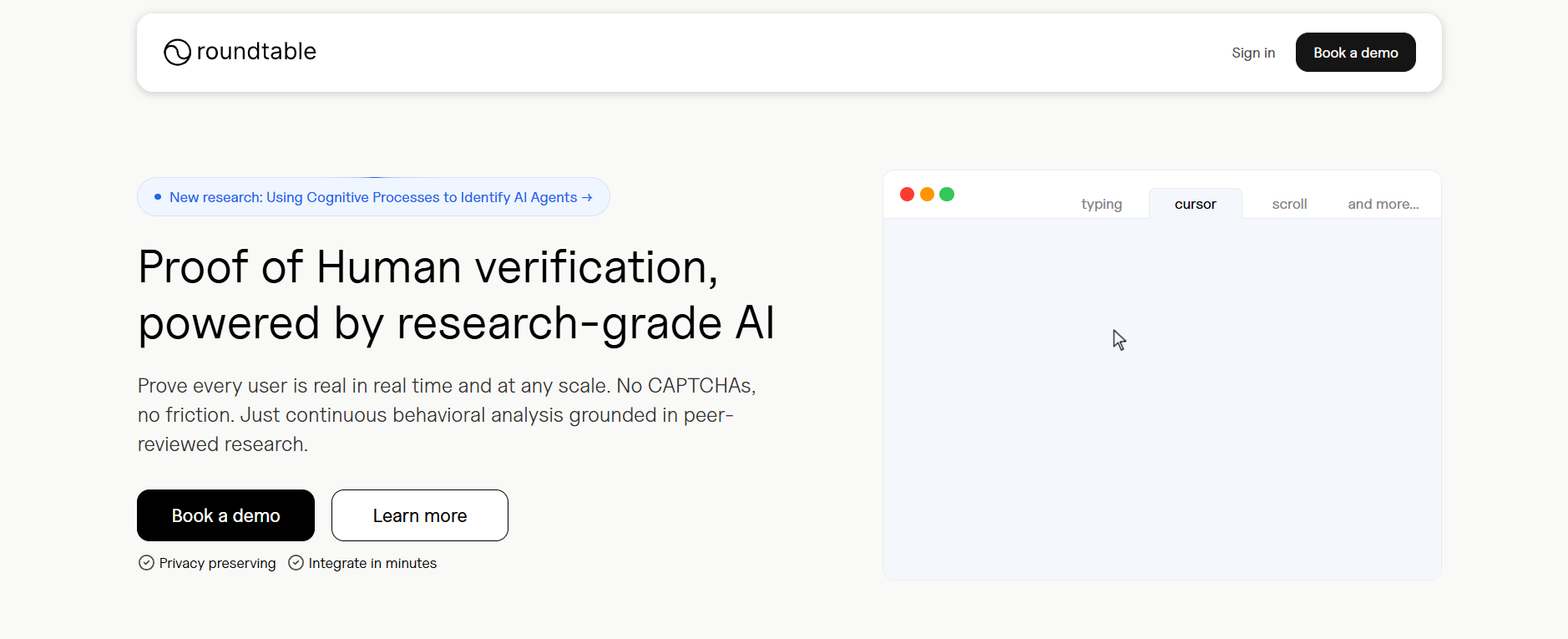Click the Learn more button
Image resolution: width=1568 pixels, height=639 pixels.
point(420,515)
